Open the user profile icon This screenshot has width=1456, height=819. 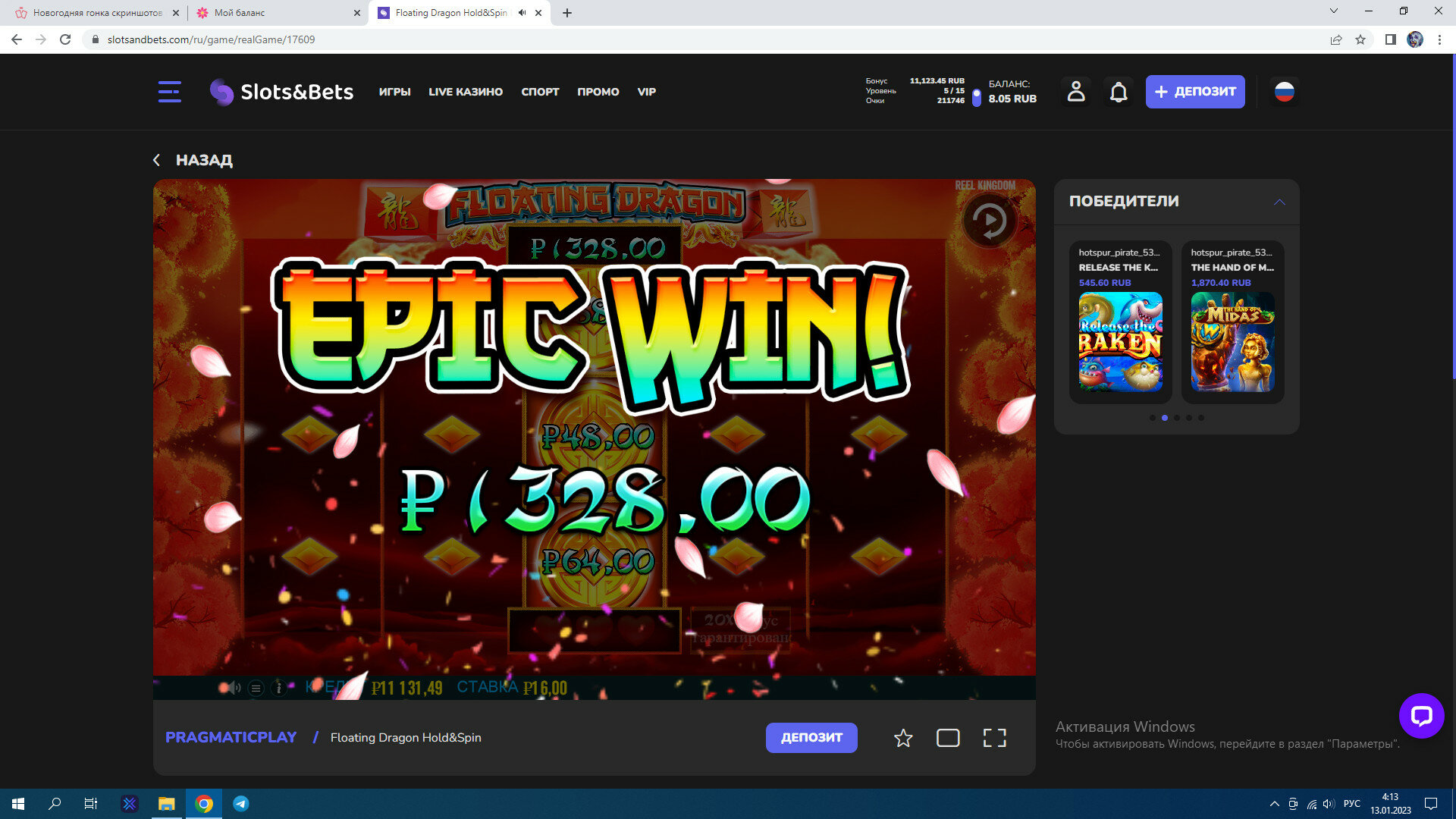[x=1075, y=92]
